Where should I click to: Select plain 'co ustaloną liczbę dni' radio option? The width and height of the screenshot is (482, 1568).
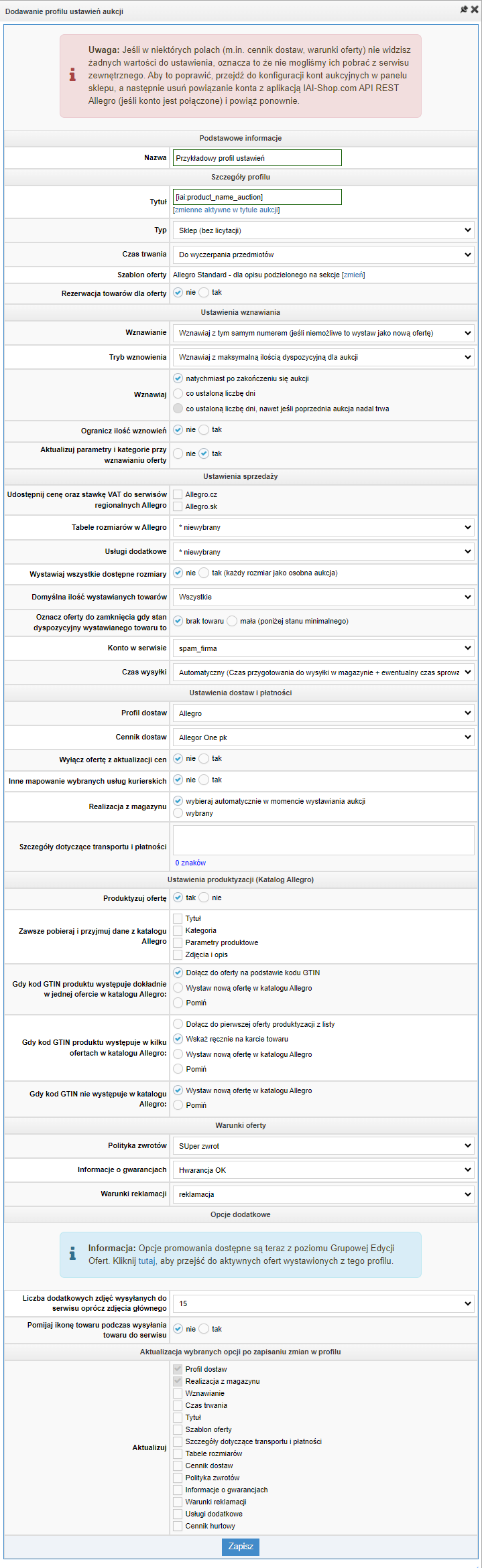(x=178, y=394)
